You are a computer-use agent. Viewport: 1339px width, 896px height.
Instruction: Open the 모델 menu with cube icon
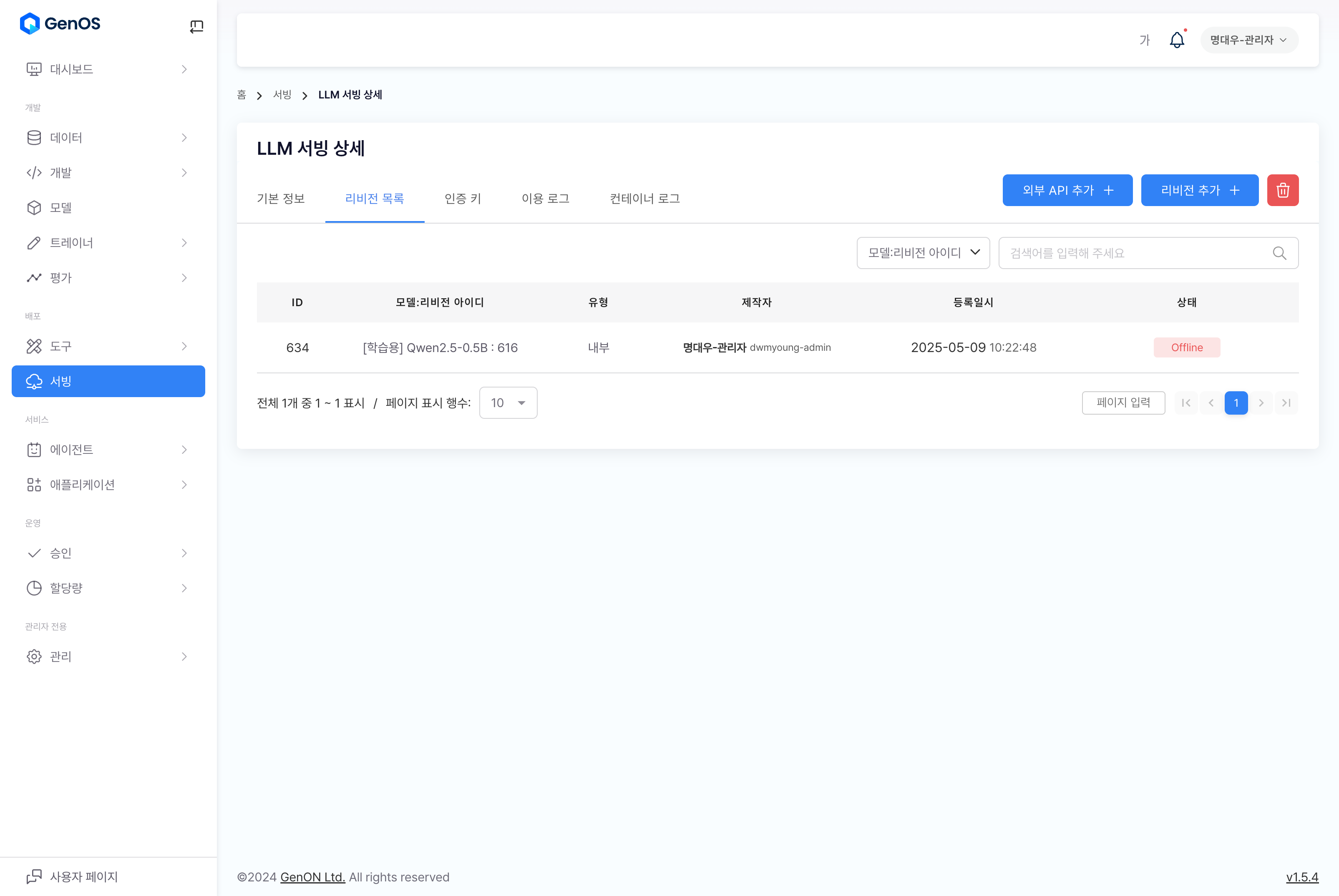[x=60, y=207]
